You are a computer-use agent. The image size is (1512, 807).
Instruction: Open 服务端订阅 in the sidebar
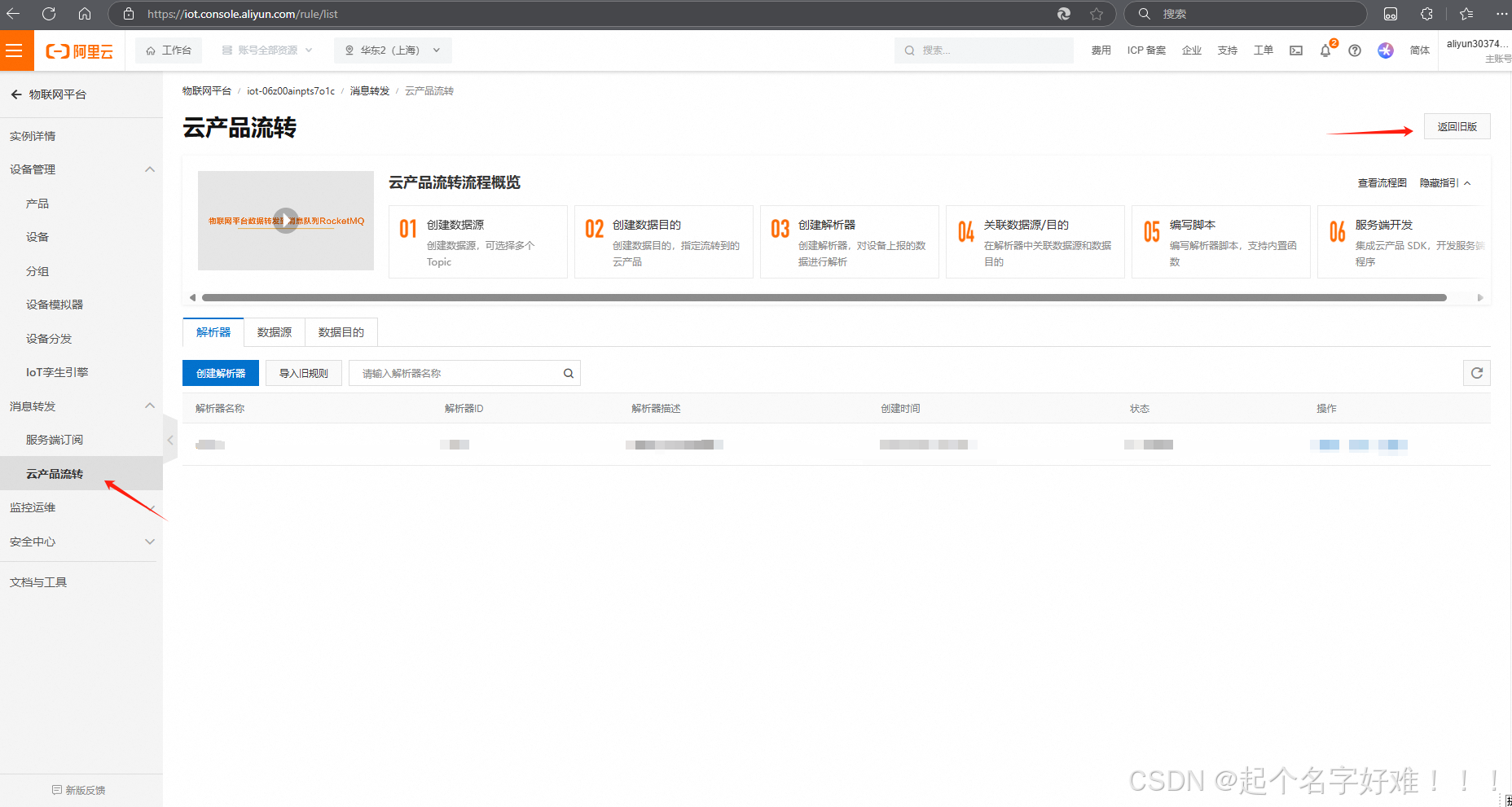click(x=55, y=440)
